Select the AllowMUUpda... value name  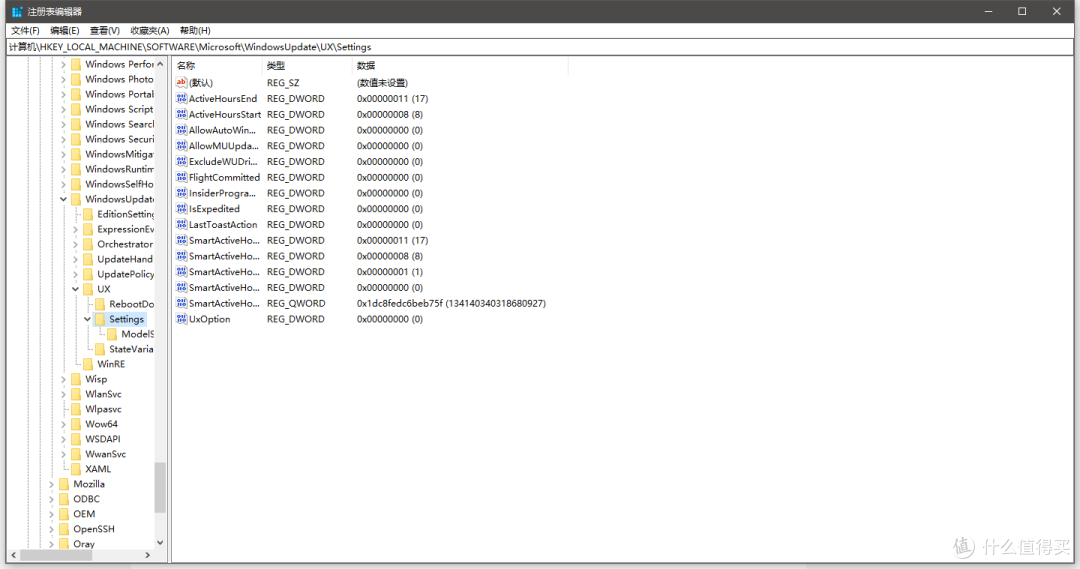tap(224, 146)
